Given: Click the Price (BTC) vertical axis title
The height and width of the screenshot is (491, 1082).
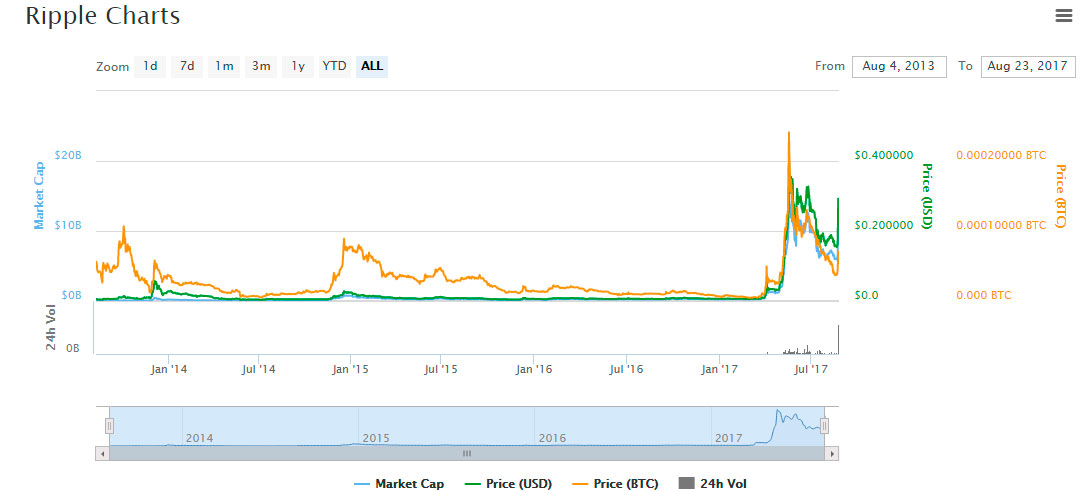Looking at the screenshot, I should 1061,196.
